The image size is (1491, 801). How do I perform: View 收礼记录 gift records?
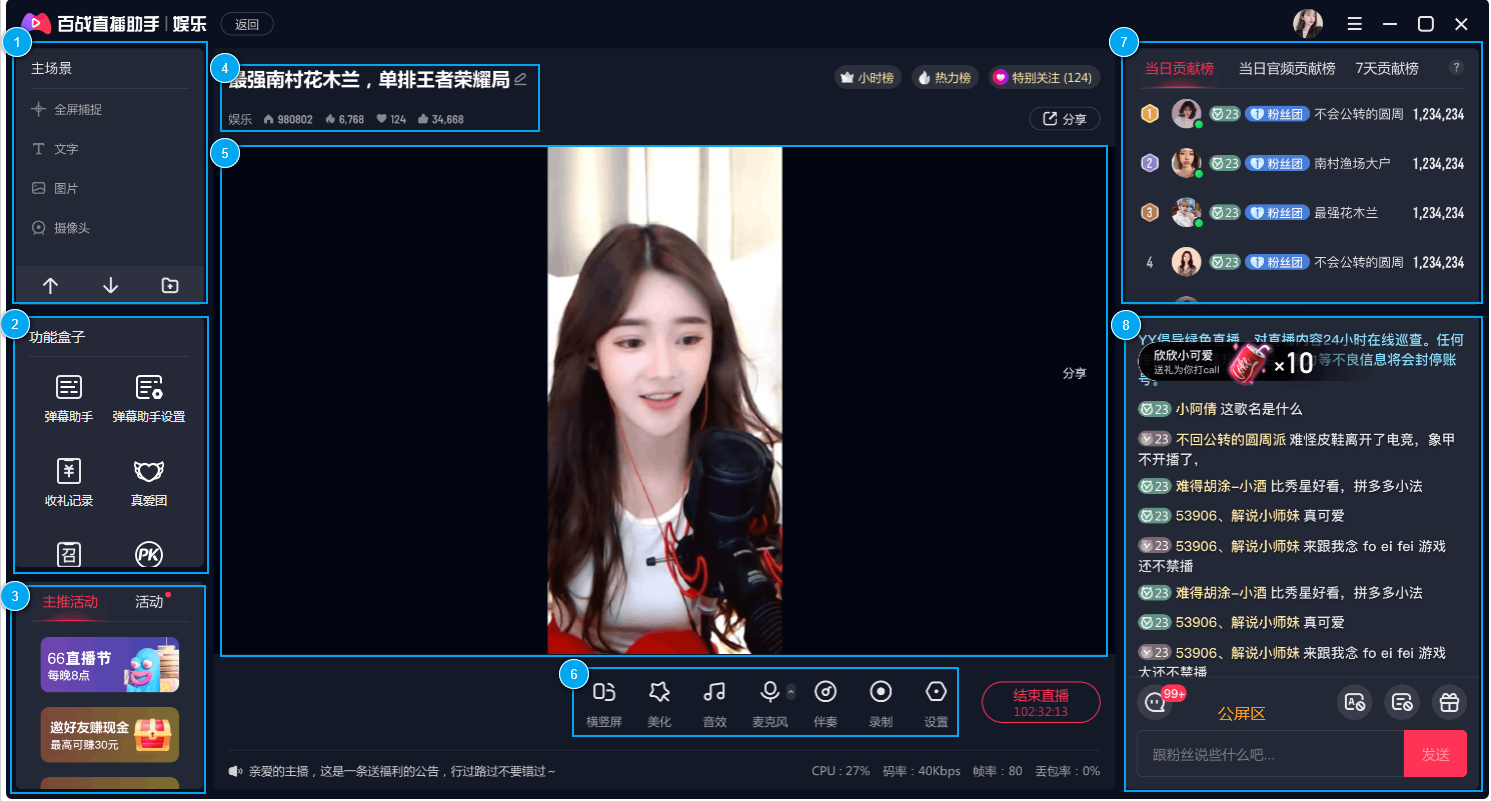click(x=68, y=481)
